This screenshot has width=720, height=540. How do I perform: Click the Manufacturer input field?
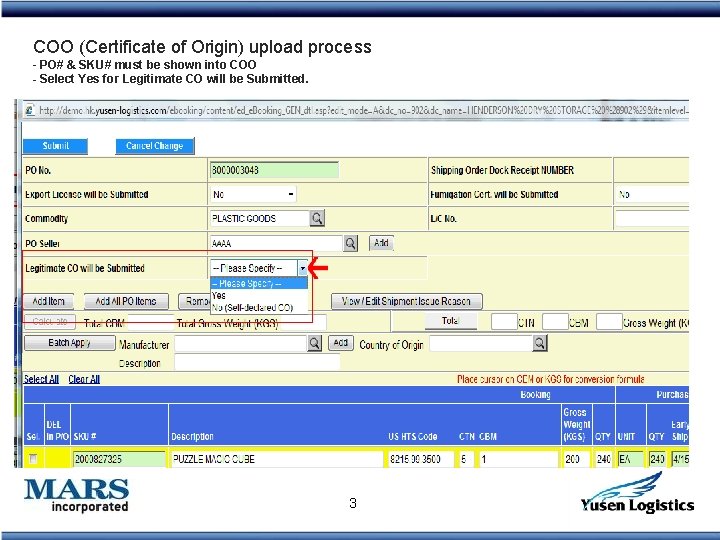tap(241, 343)
